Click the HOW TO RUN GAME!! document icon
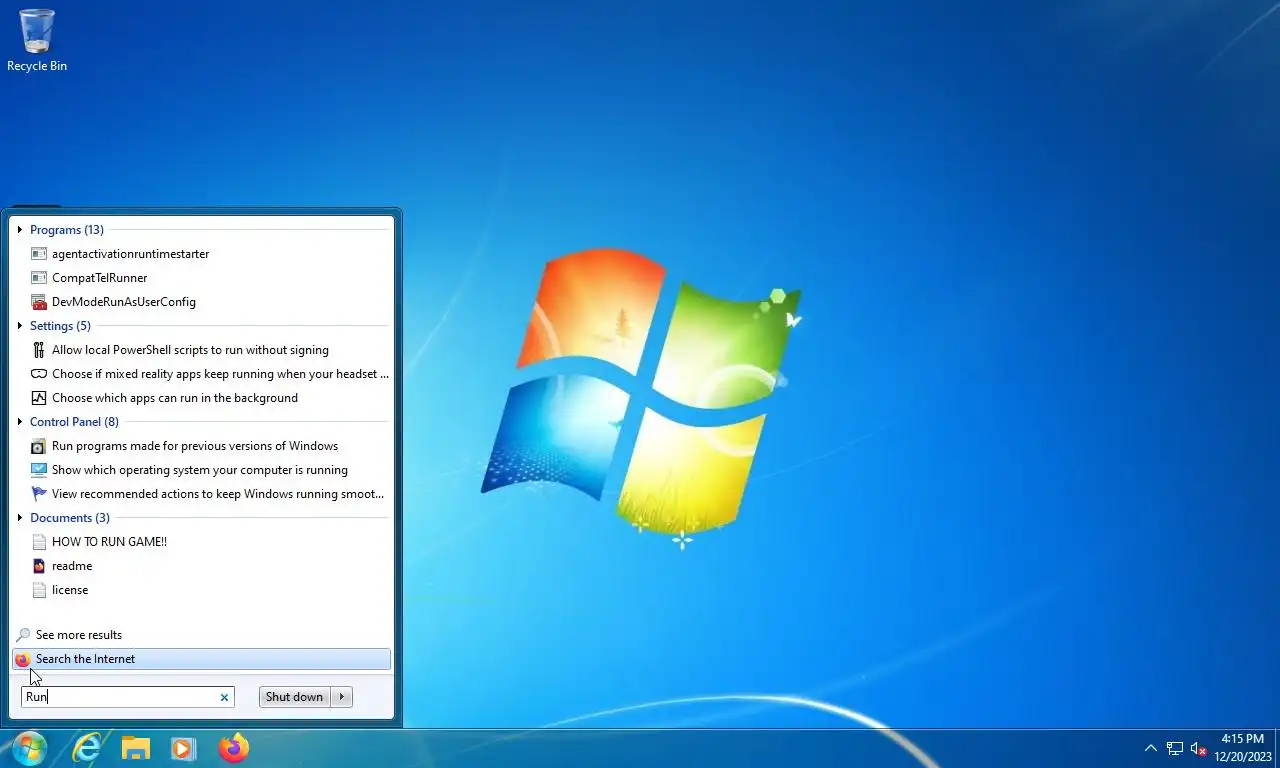 click(39, 542)
